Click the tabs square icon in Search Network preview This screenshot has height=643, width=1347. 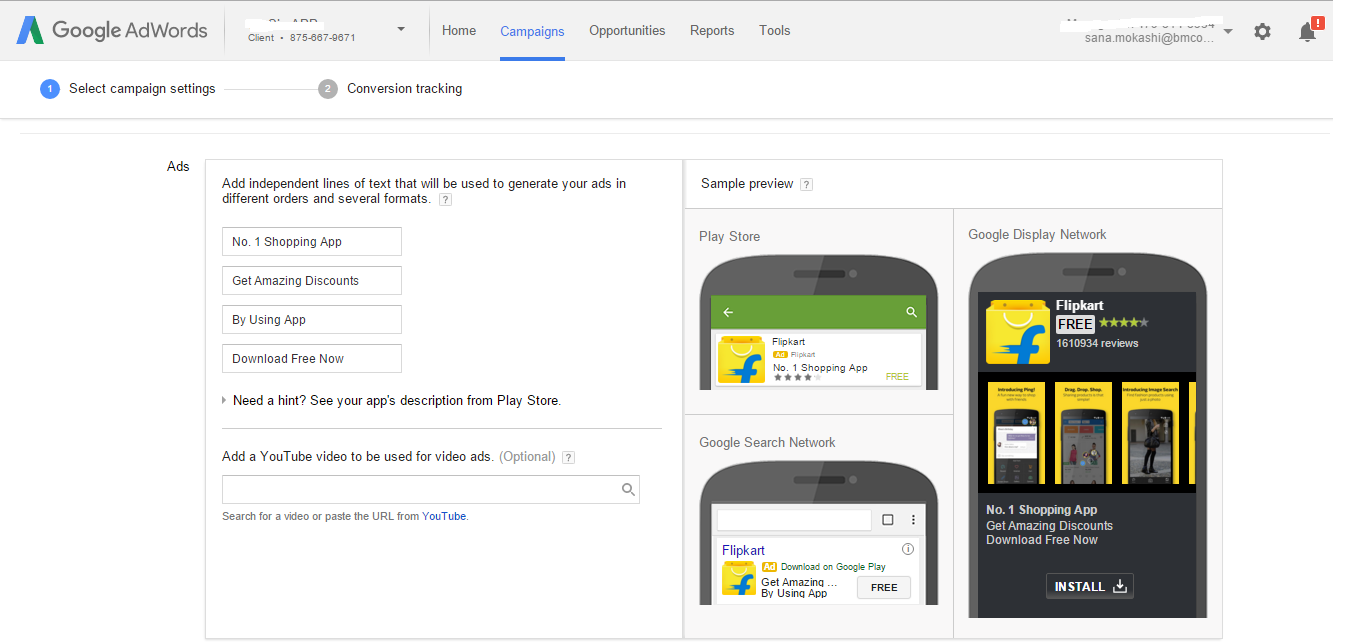[887, 520]
